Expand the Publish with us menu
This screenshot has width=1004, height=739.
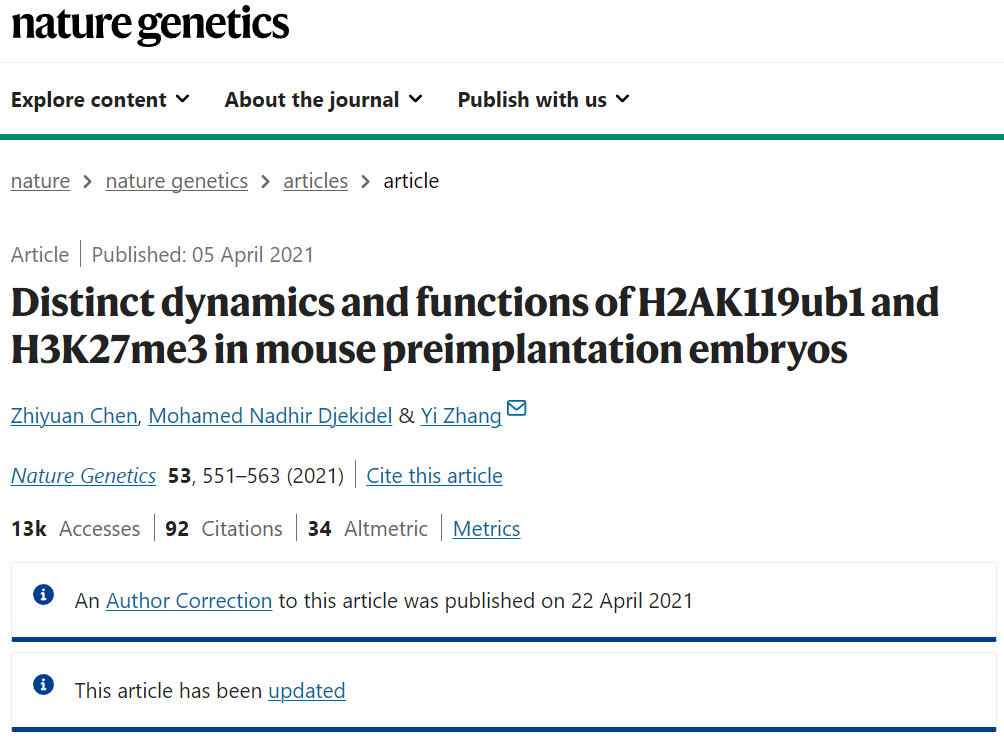(x=544, y=100)
